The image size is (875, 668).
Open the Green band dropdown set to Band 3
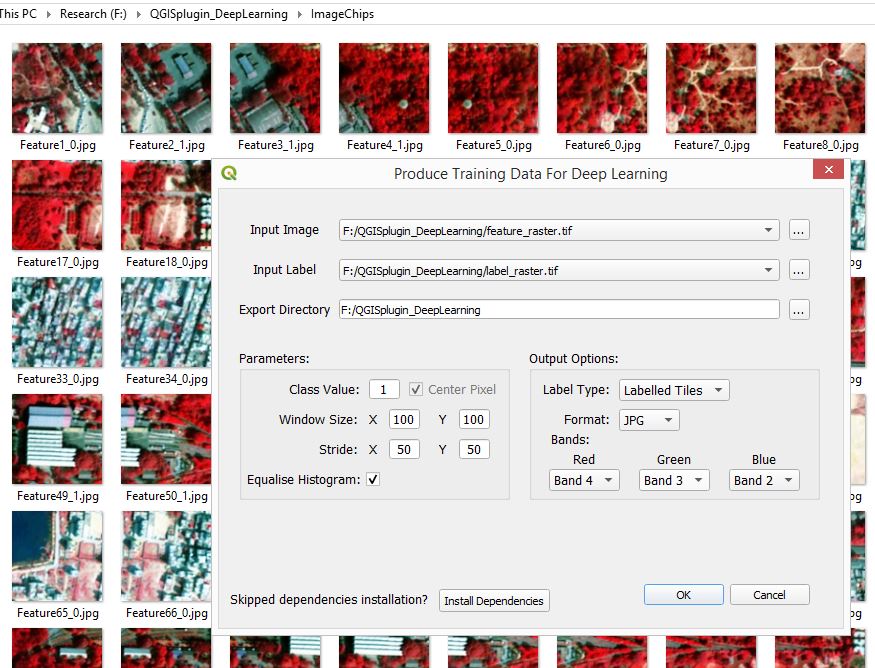point(674,480)
